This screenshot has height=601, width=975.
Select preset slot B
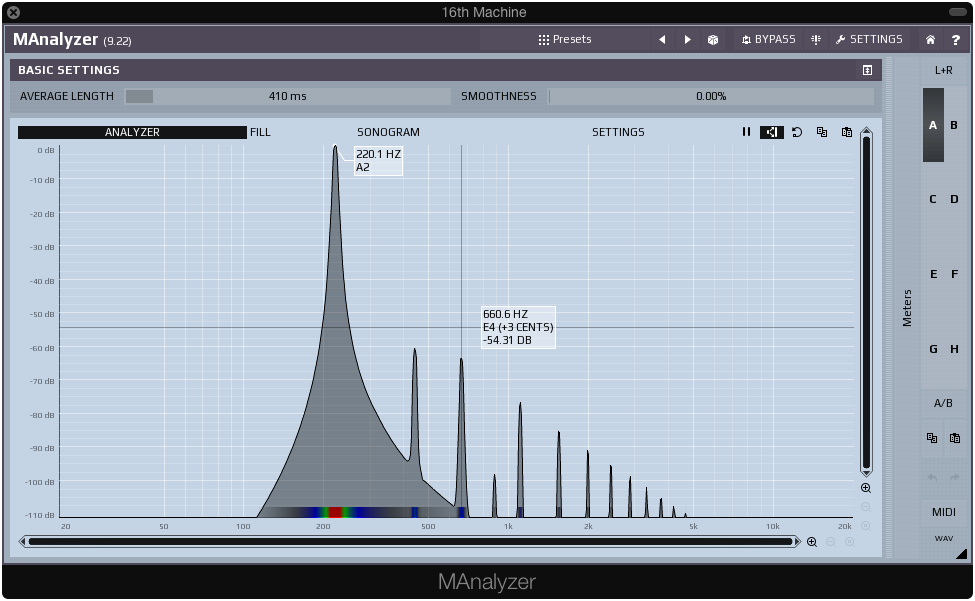coord(954,125)
